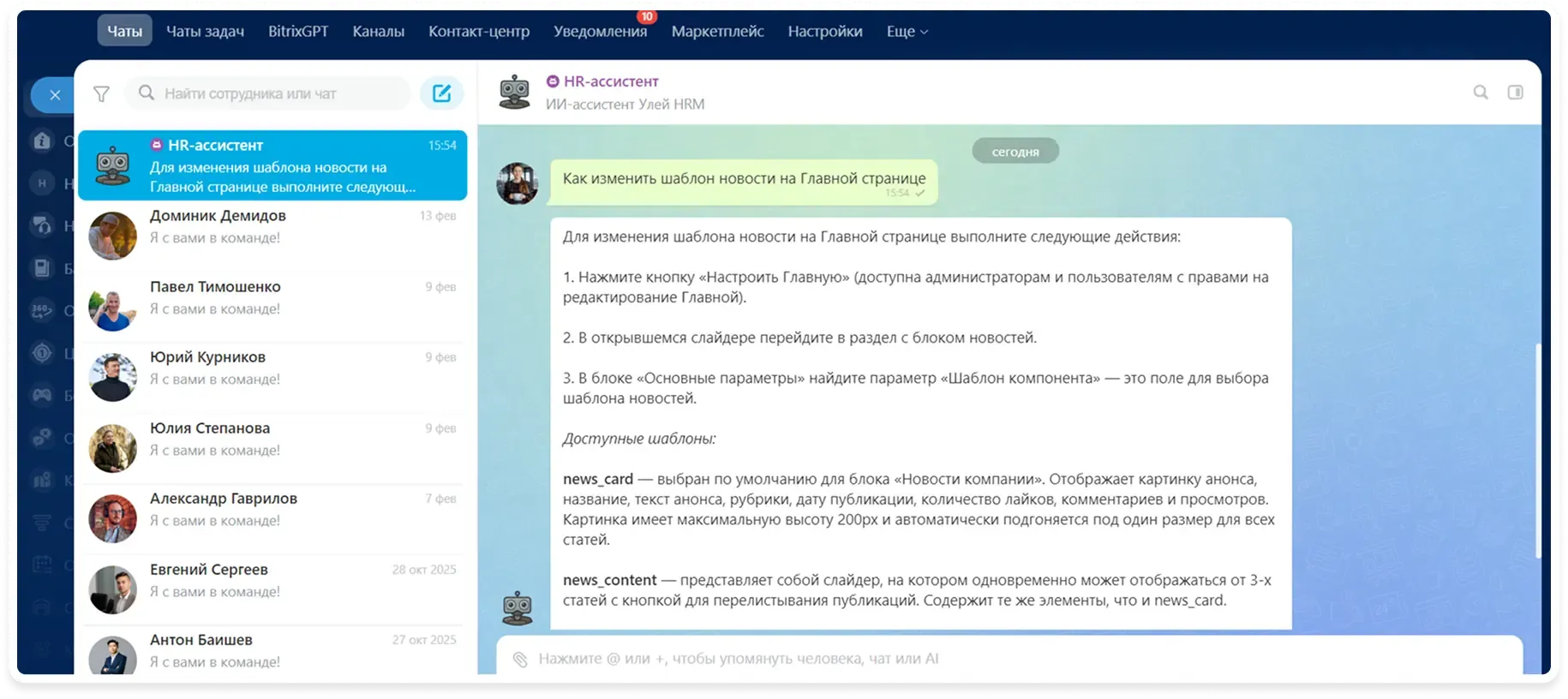Close the messenger with the X button
The height and width of the screenshot is (699, 1568).
[x=54, y=95]
